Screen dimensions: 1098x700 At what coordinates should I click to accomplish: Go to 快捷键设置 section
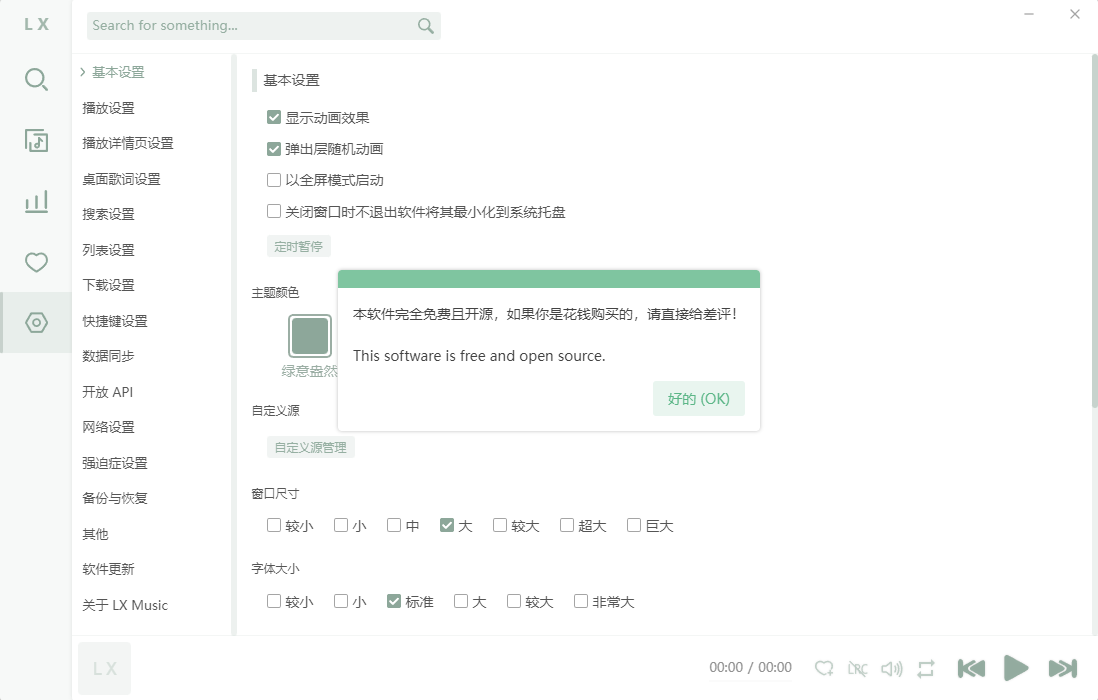(x=115, y=321)
